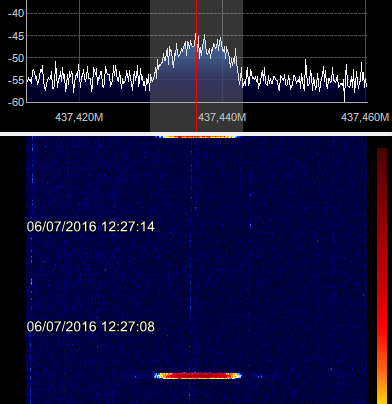This screenshot has width=392, height=404.
Task: Click the spectrum peak near -45 dB
Action: [x=196, y=34]
